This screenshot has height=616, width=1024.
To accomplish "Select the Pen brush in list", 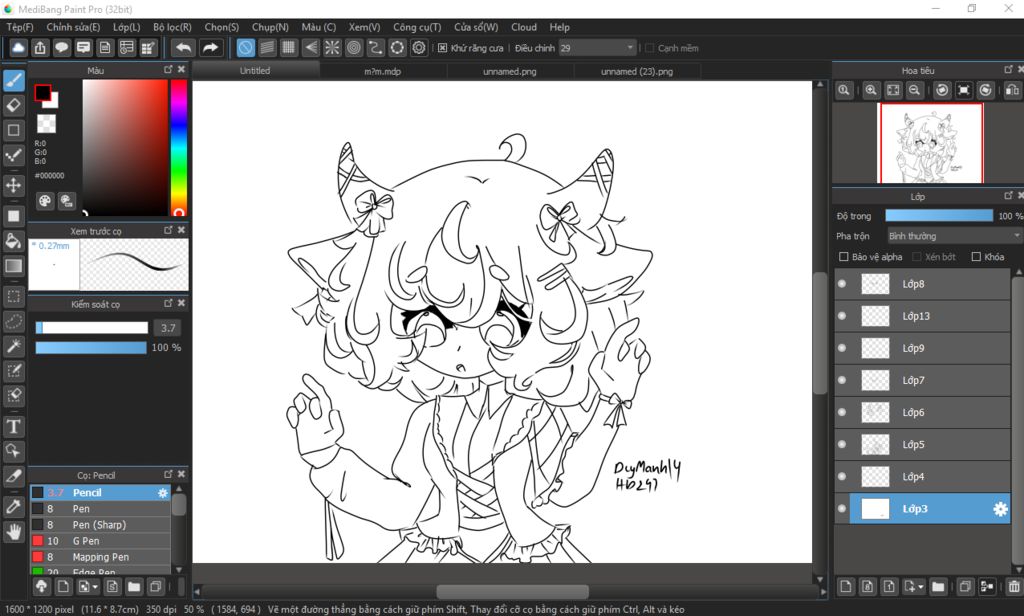I will tap(101, 508).
